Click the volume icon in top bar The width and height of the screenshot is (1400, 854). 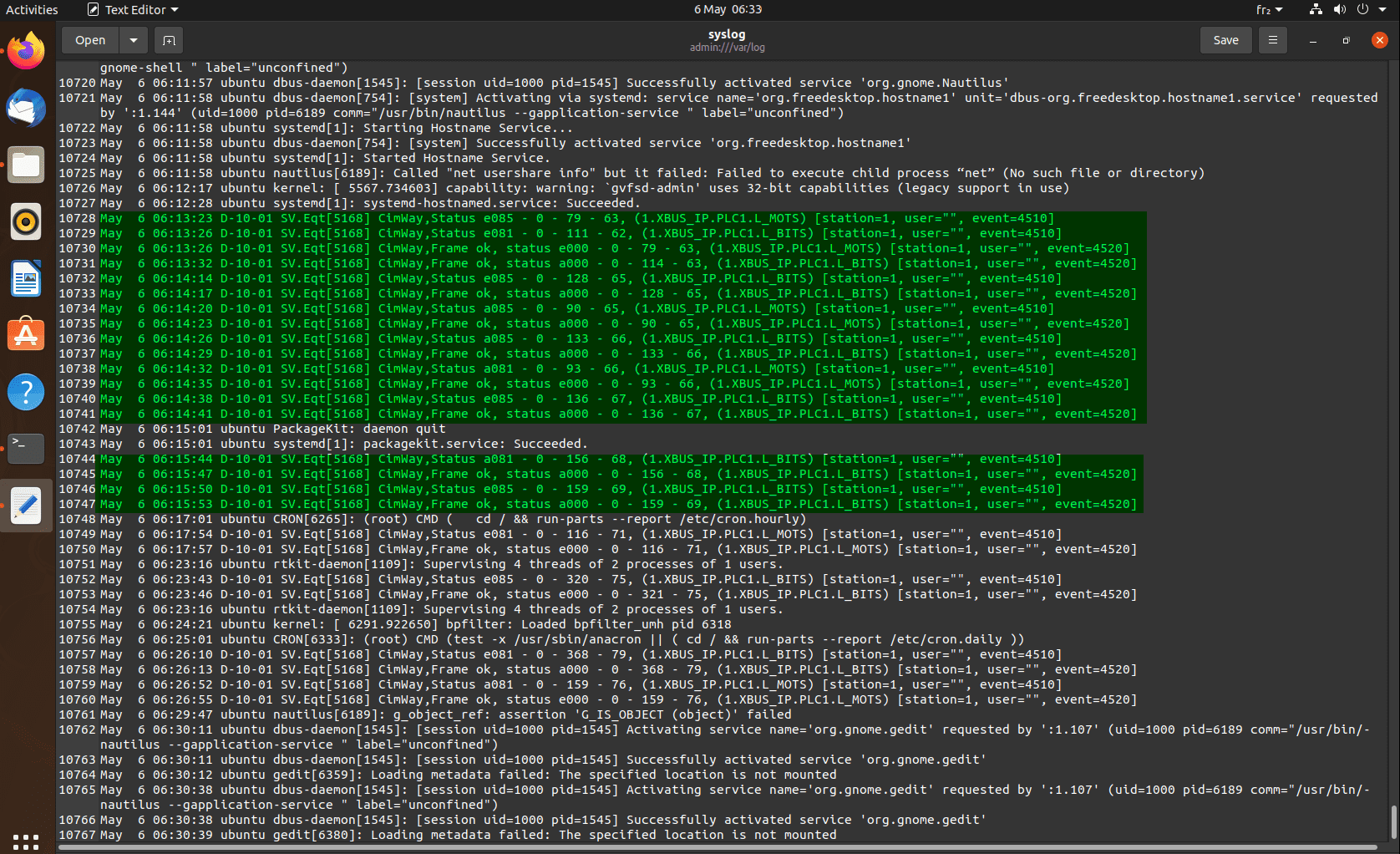pos(1340,9)
